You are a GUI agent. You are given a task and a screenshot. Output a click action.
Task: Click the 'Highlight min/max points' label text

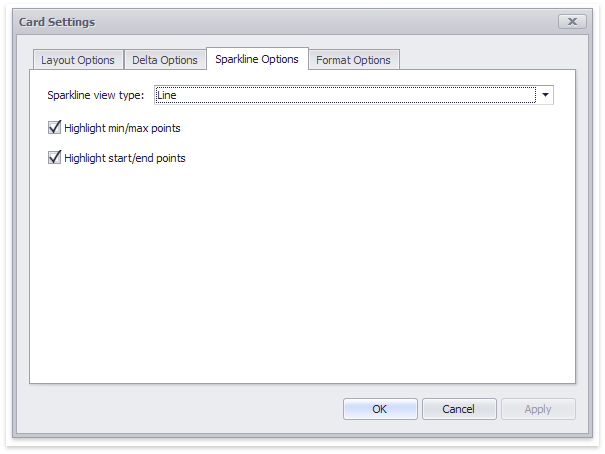pyautogui.click(x=122, y=128)
